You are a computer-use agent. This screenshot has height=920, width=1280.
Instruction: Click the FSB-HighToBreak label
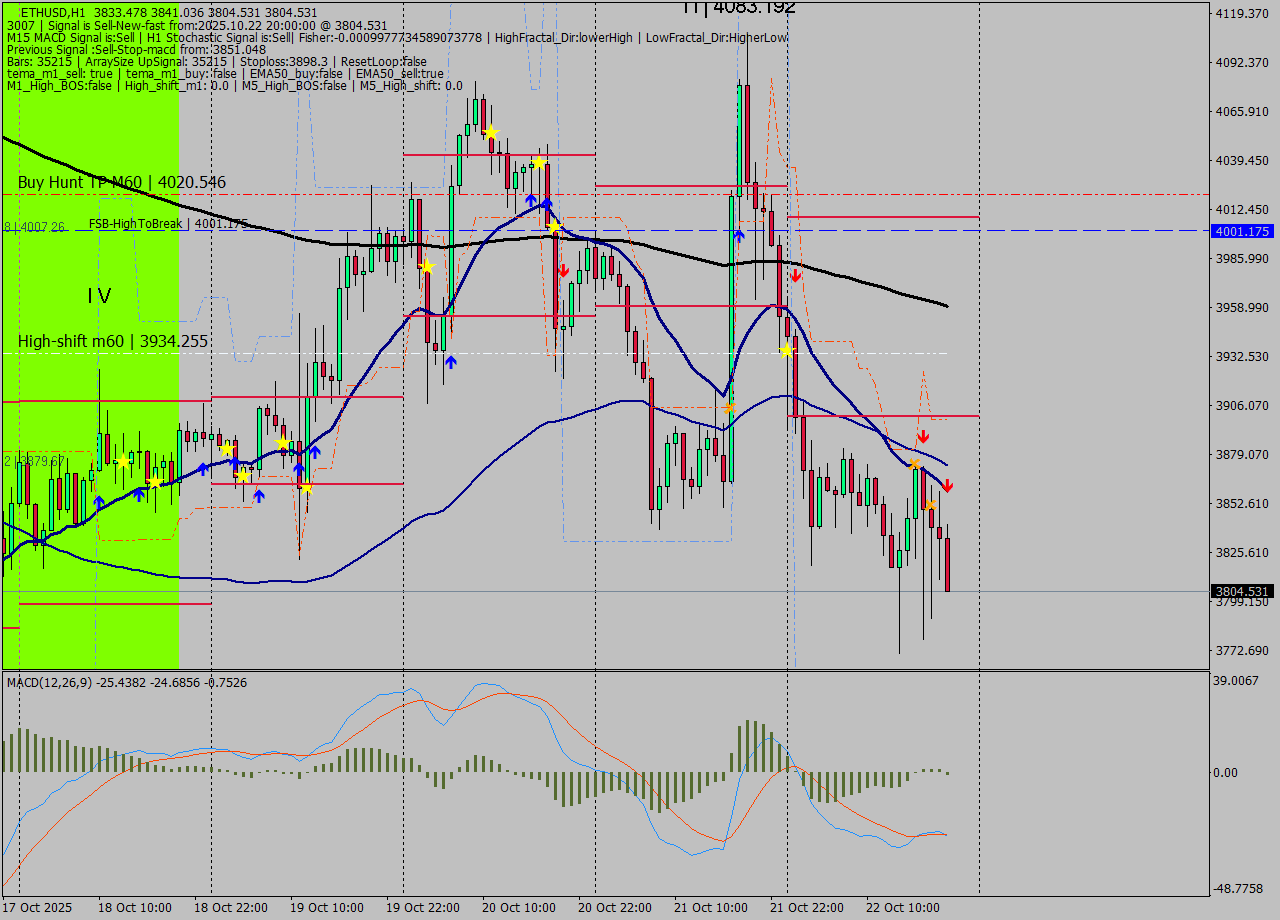(135, 224)
